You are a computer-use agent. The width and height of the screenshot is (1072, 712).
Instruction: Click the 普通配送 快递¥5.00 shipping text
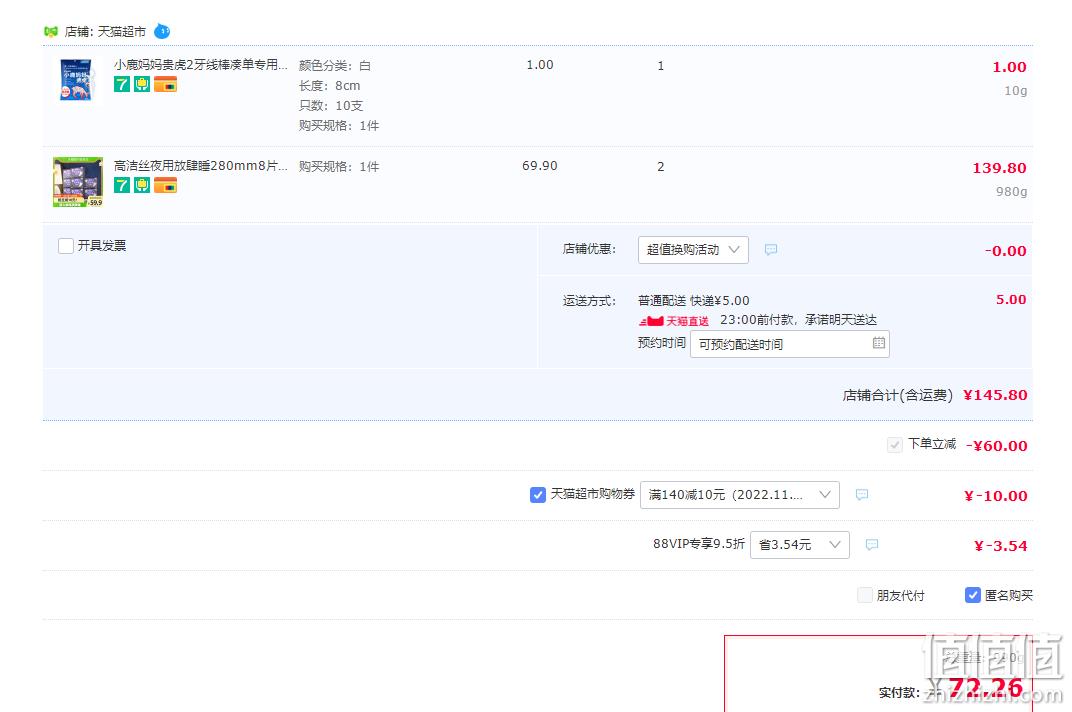[693, 300]
